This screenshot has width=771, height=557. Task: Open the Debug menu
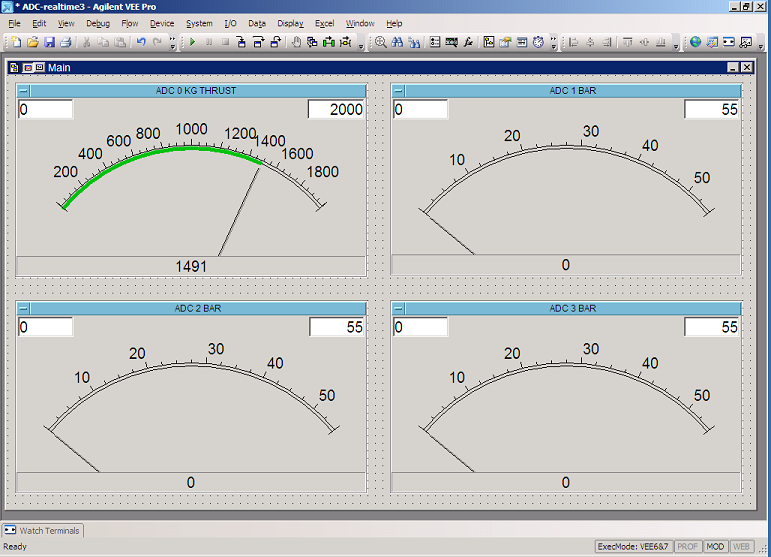pos(98,23)
